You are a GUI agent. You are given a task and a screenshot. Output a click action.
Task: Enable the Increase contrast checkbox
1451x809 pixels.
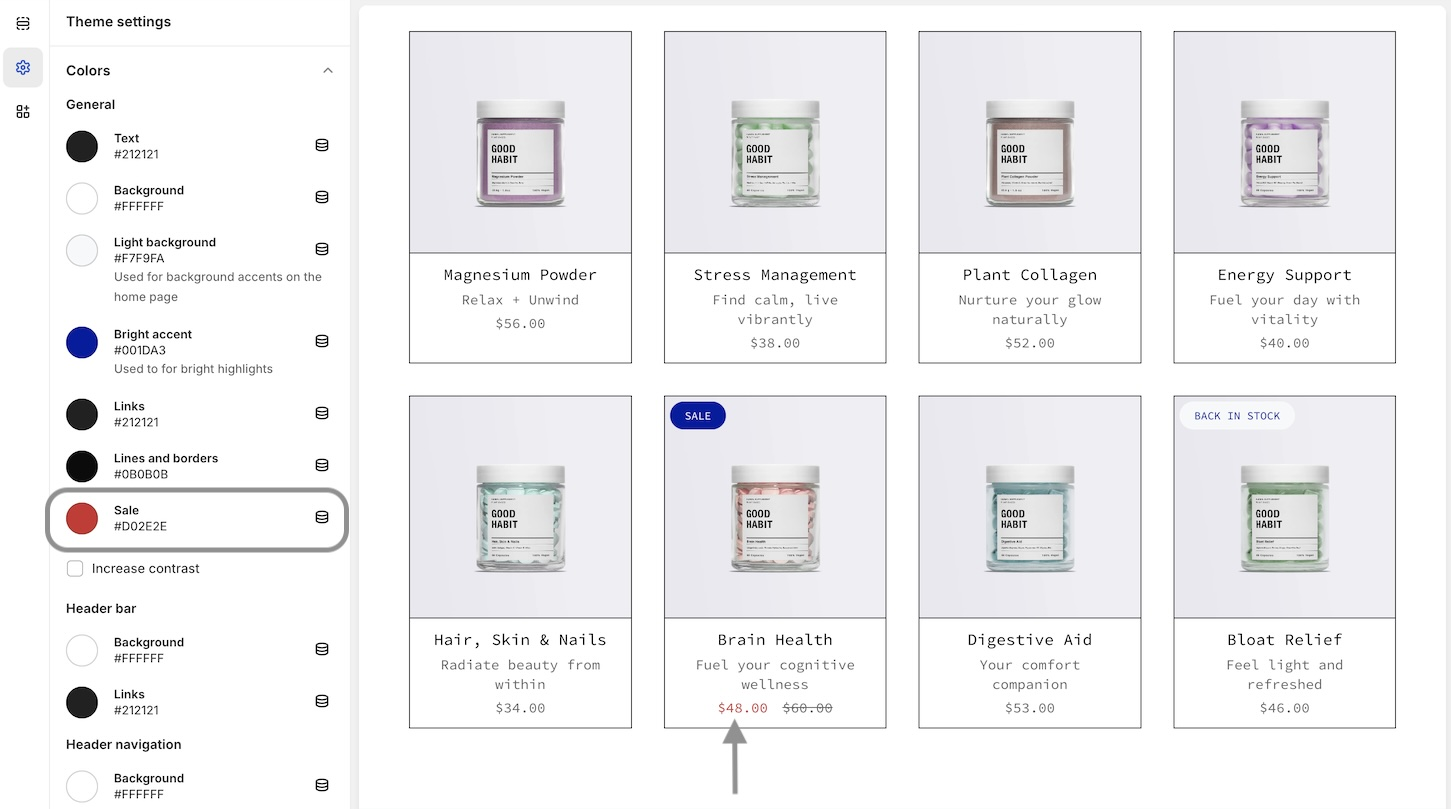[75, 568]
